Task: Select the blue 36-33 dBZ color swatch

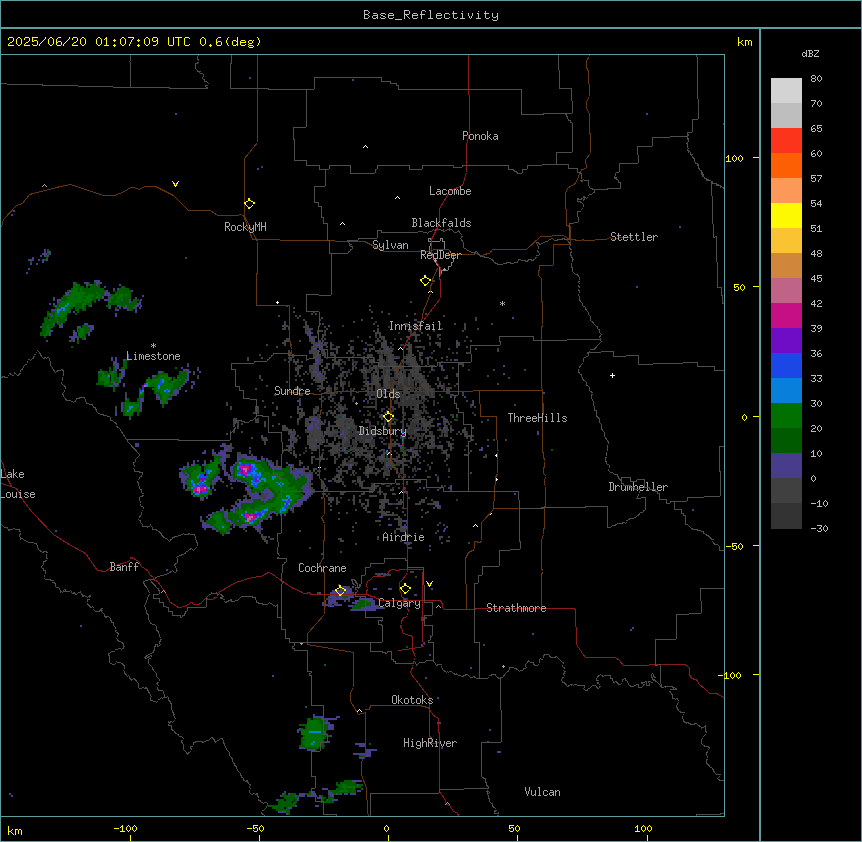Action: pyautogui.click(x=786, y=365)
